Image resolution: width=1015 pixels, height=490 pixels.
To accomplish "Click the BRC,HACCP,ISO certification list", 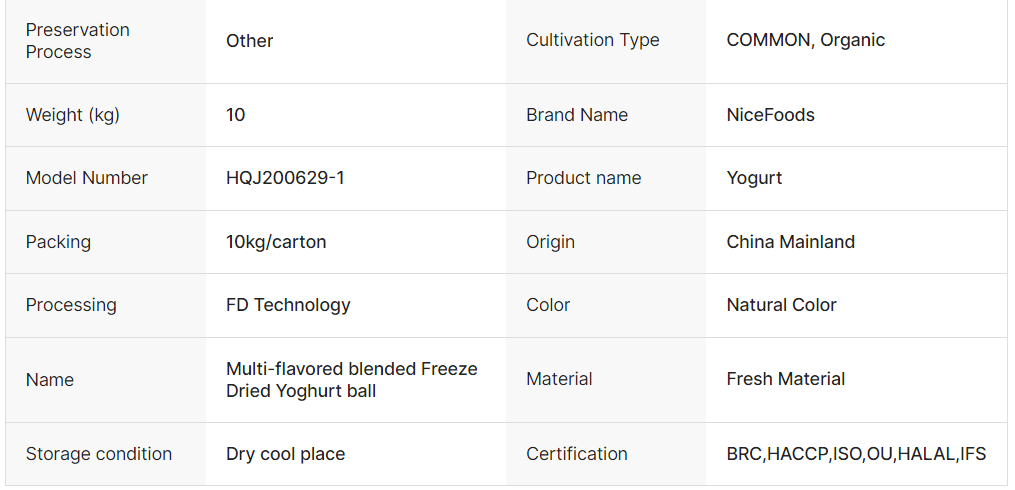I will 856,454.
